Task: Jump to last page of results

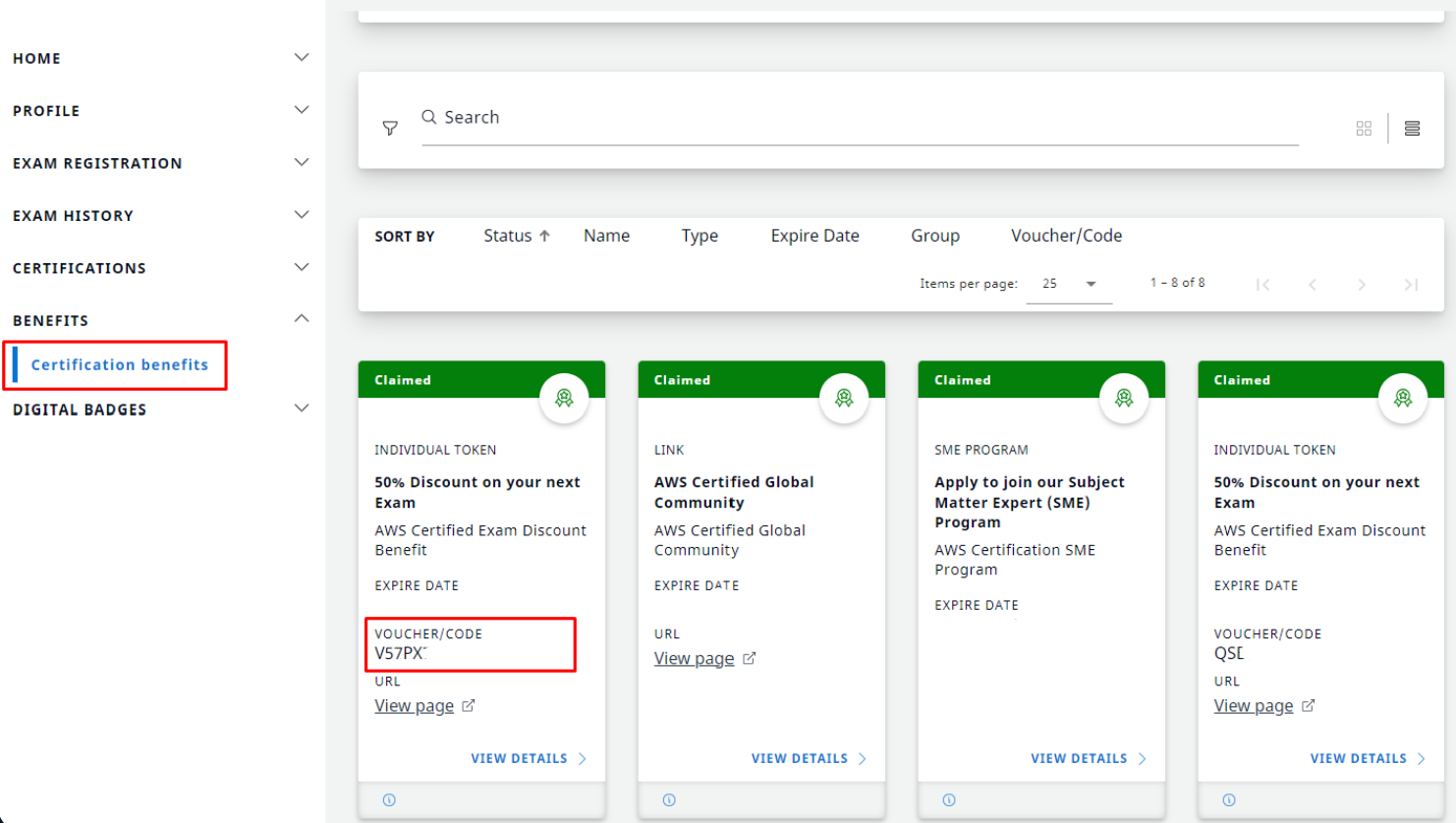Action: (x=1411, y=285)
